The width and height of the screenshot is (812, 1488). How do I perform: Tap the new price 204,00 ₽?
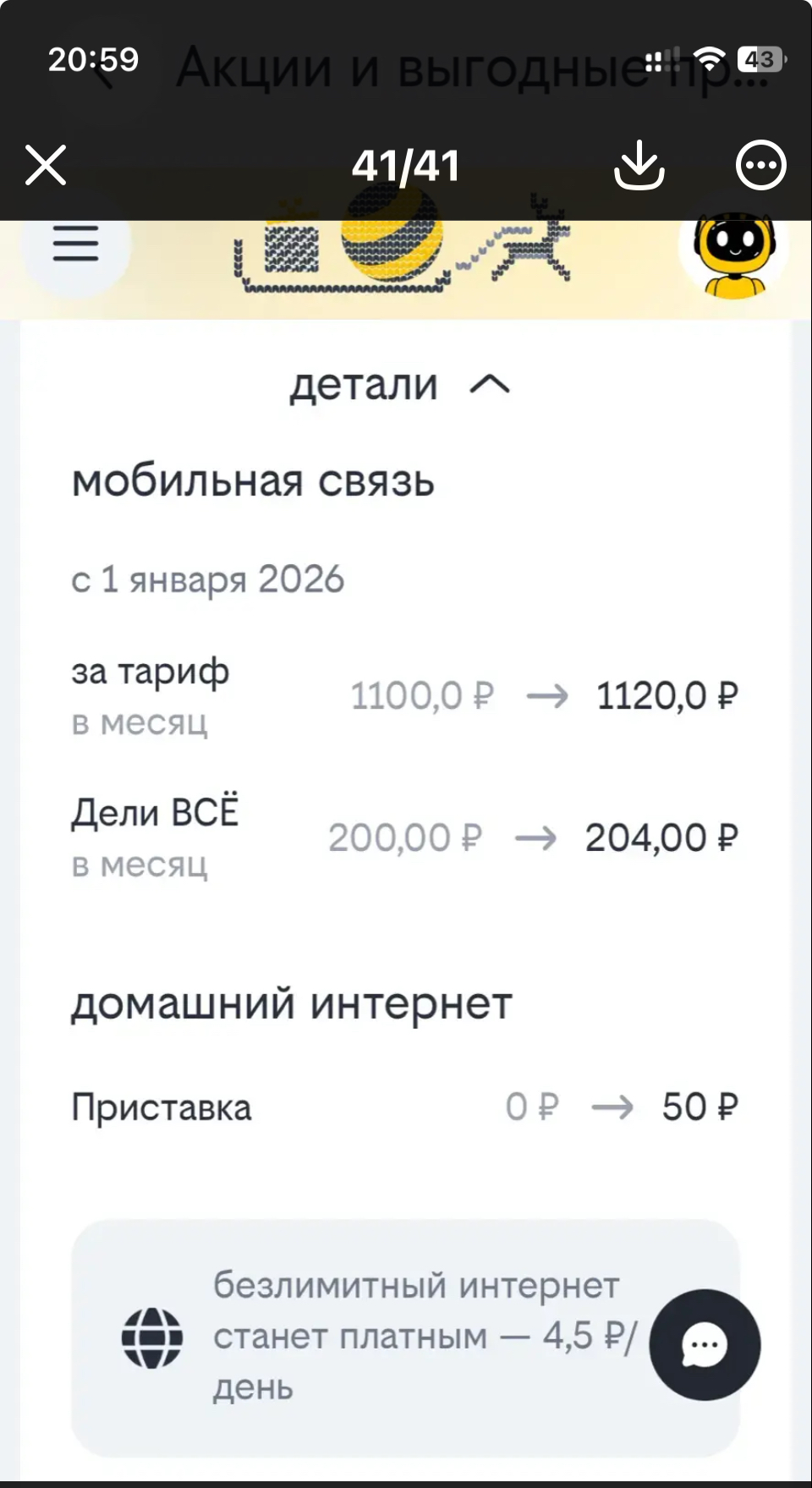pos(661,838)
